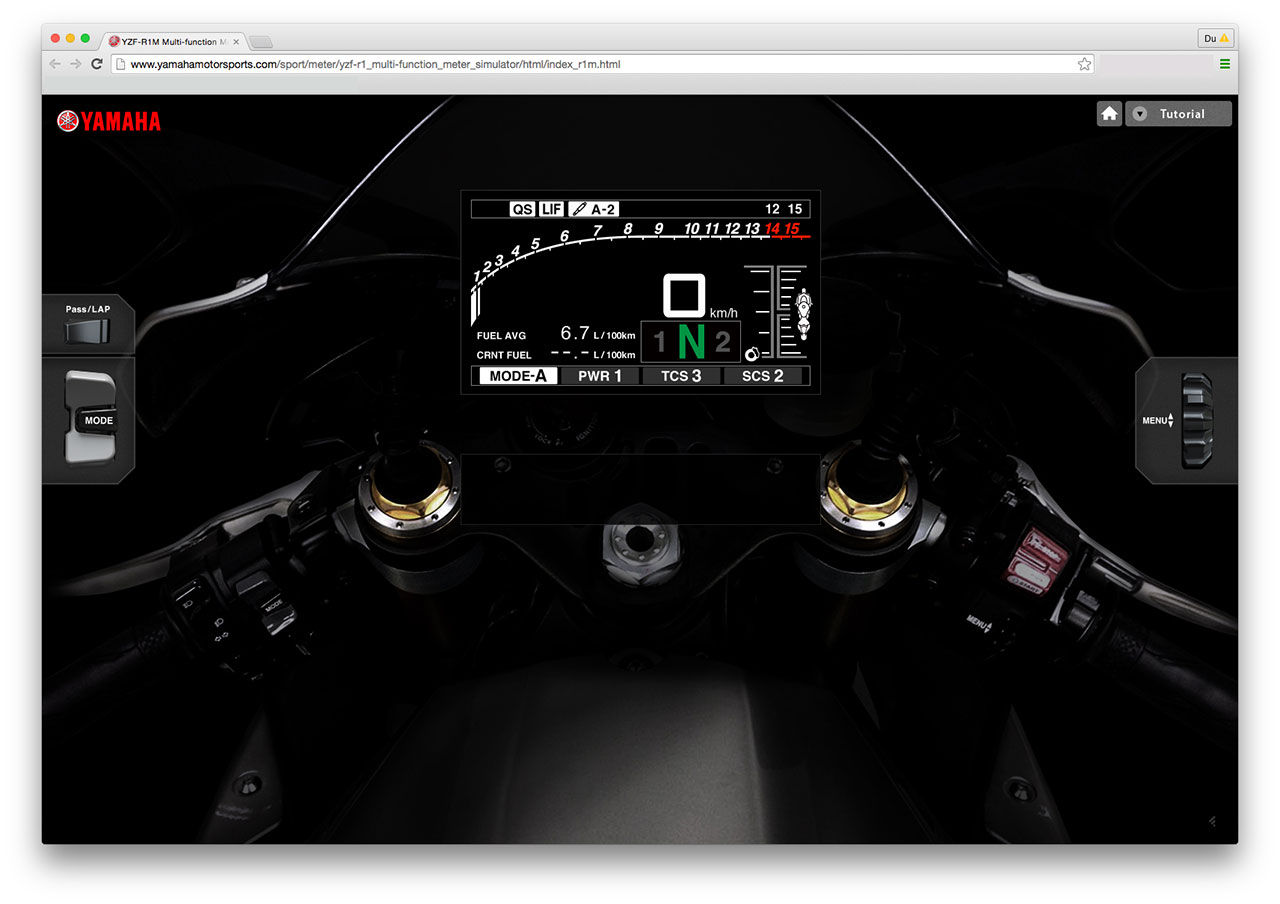Select MODE-A on the meter display

[517, 376]
